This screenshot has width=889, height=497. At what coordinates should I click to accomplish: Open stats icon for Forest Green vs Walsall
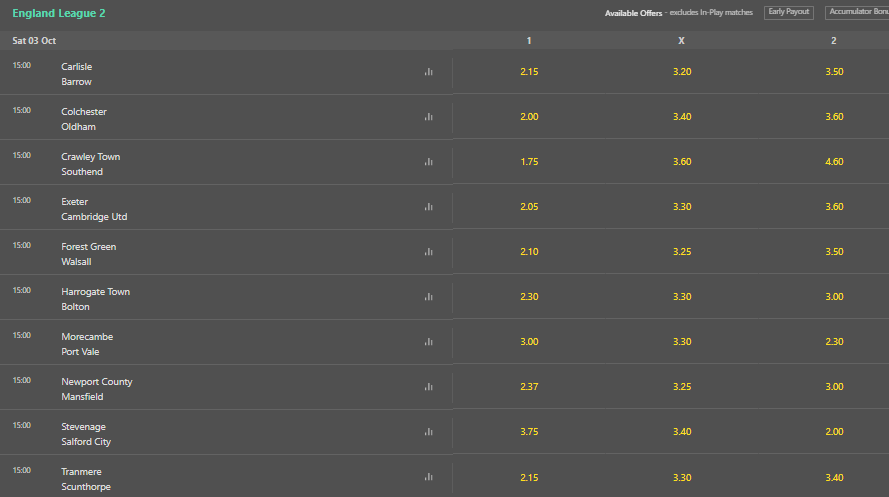click(429, 252)
